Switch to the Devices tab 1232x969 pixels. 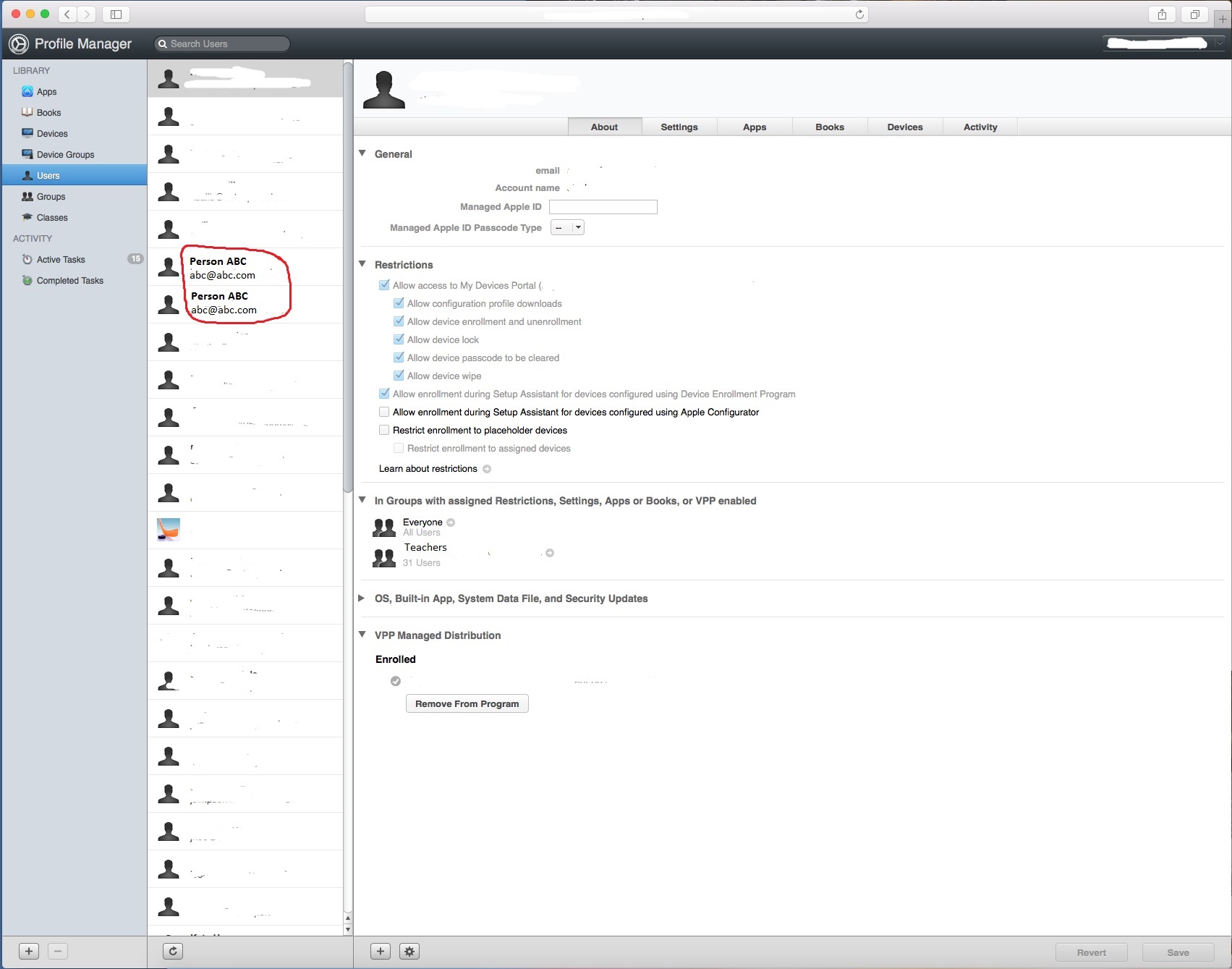(x=905, y=127)
